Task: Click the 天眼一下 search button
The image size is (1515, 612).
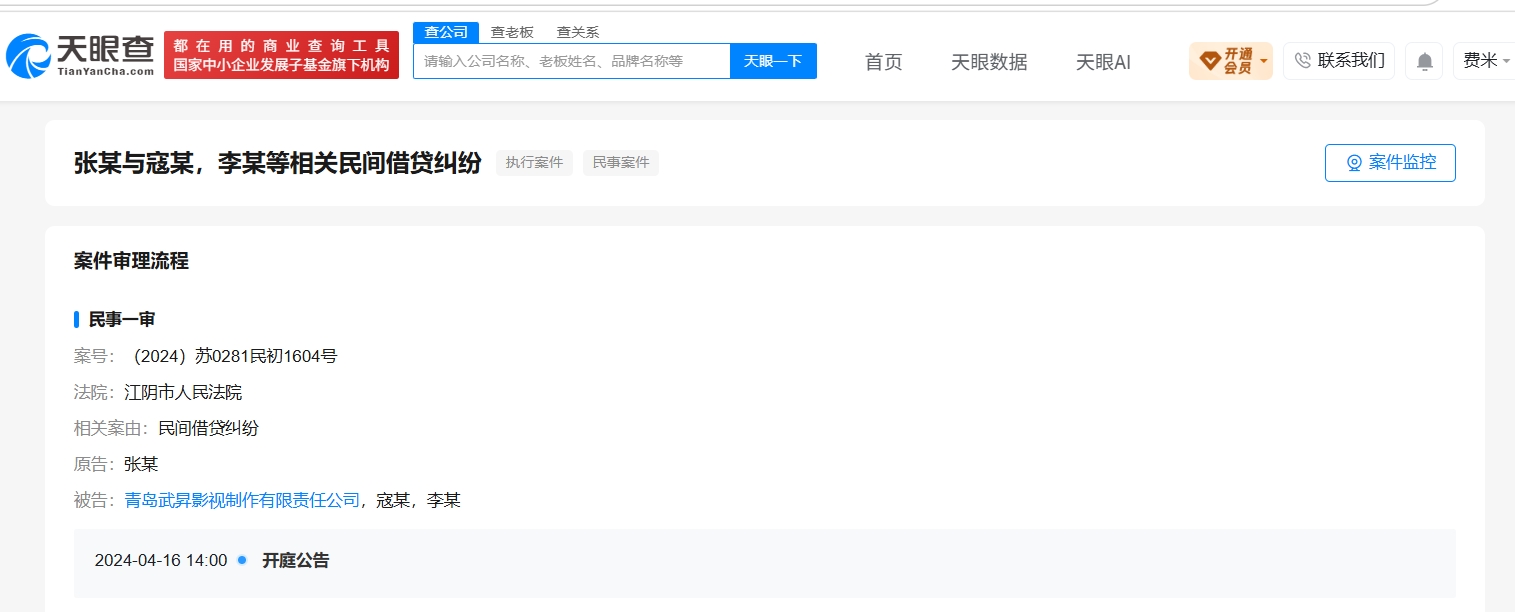Action: tap(773, 61)
